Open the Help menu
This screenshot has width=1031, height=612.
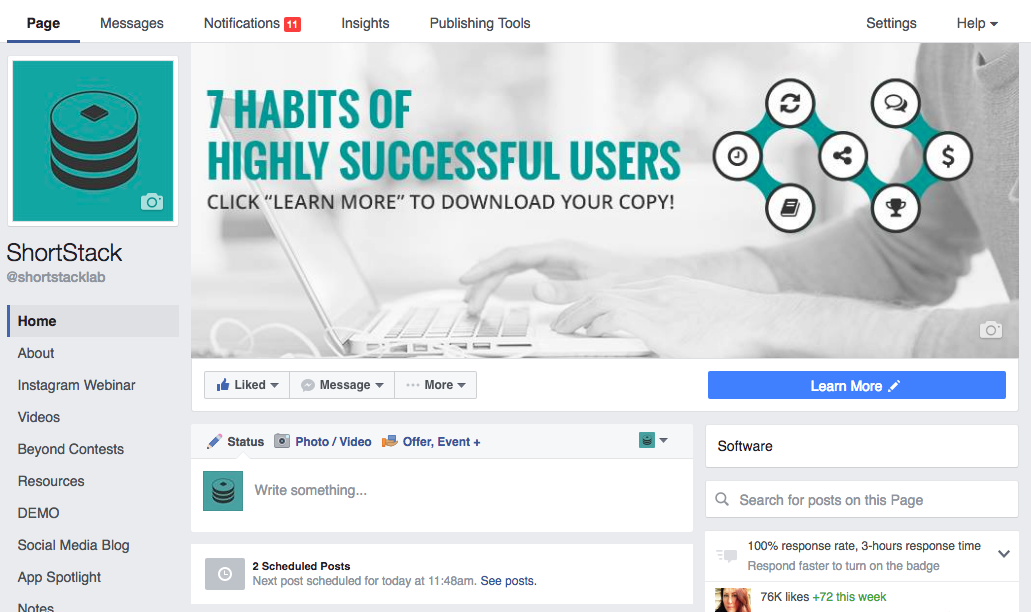coord(977,23)
